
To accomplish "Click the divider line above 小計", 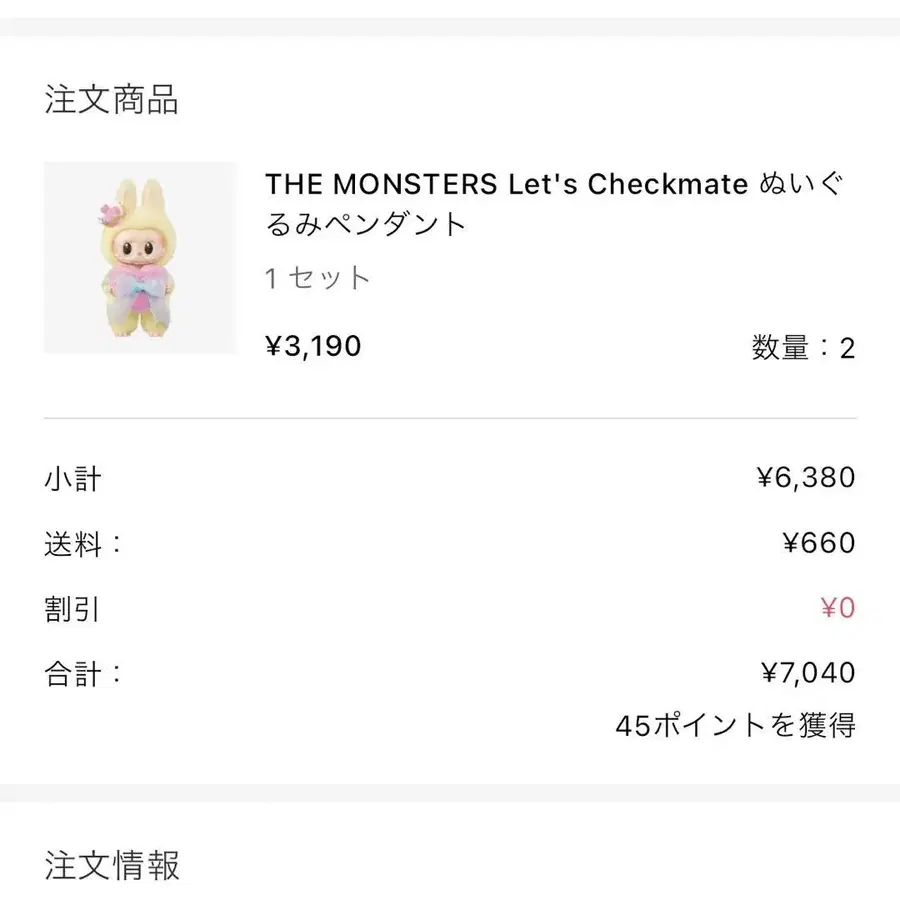I will (450, 418).
